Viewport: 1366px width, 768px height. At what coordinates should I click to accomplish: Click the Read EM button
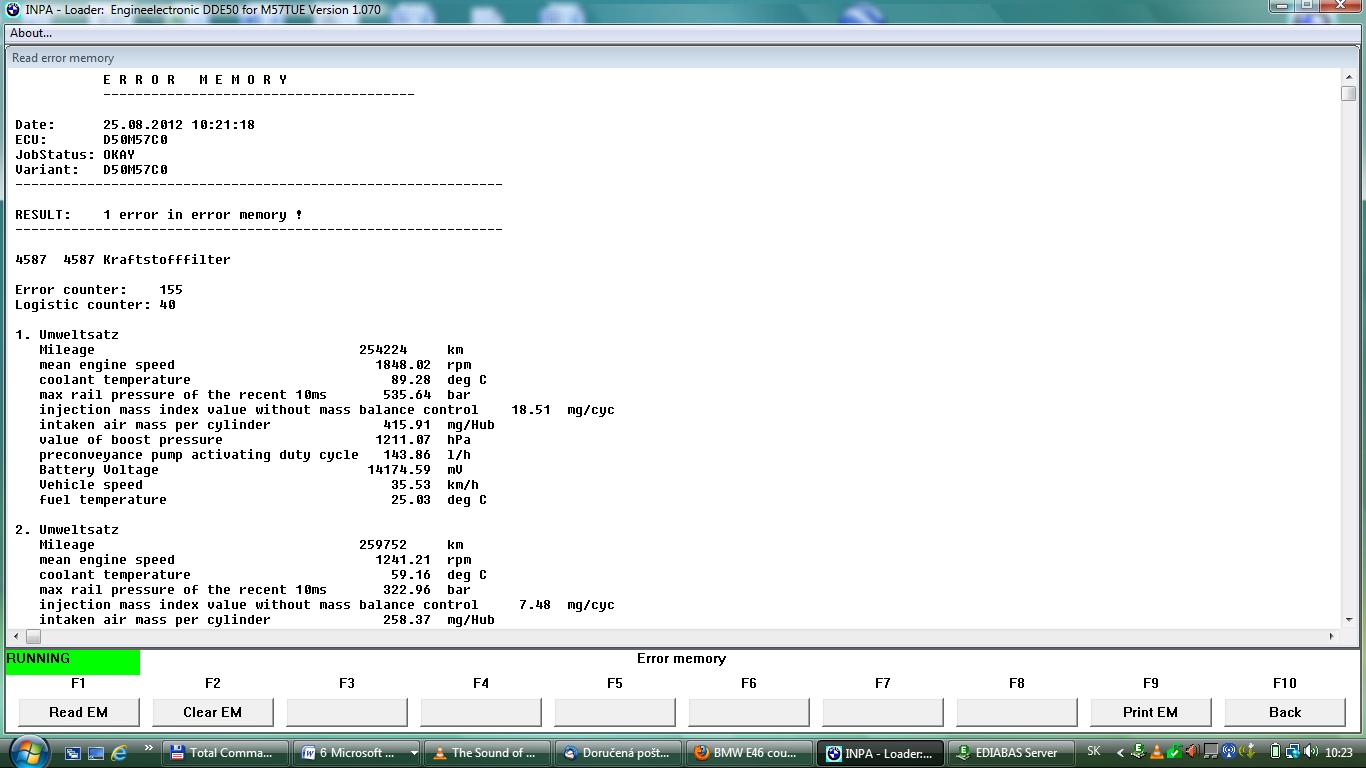tap(78, 712)
